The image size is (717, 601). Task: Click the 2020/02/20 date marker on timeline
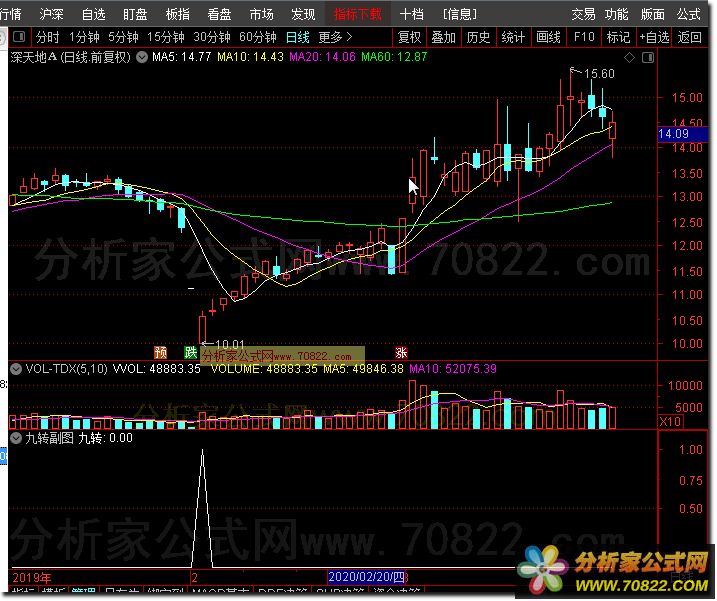364,578
